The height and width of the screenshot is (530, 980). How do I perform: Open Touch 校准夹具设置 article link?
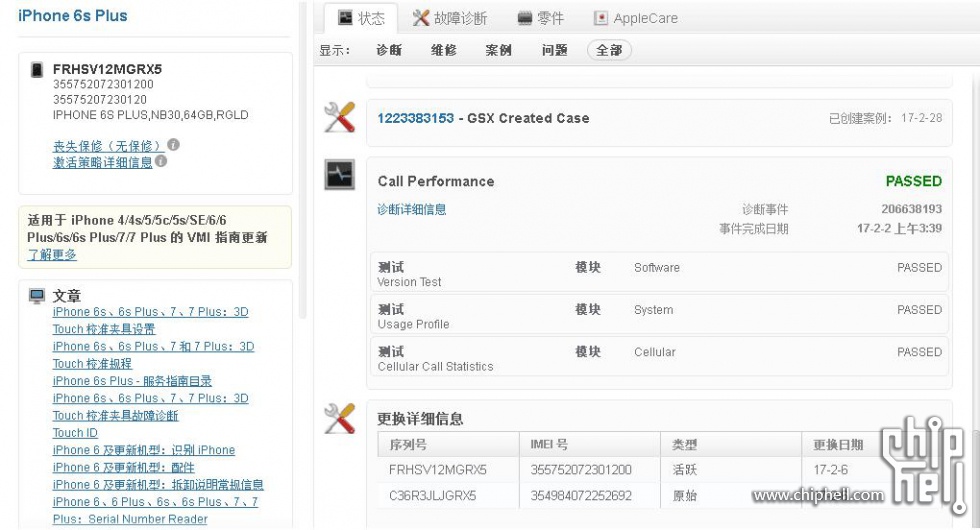[x=104, y=329]
